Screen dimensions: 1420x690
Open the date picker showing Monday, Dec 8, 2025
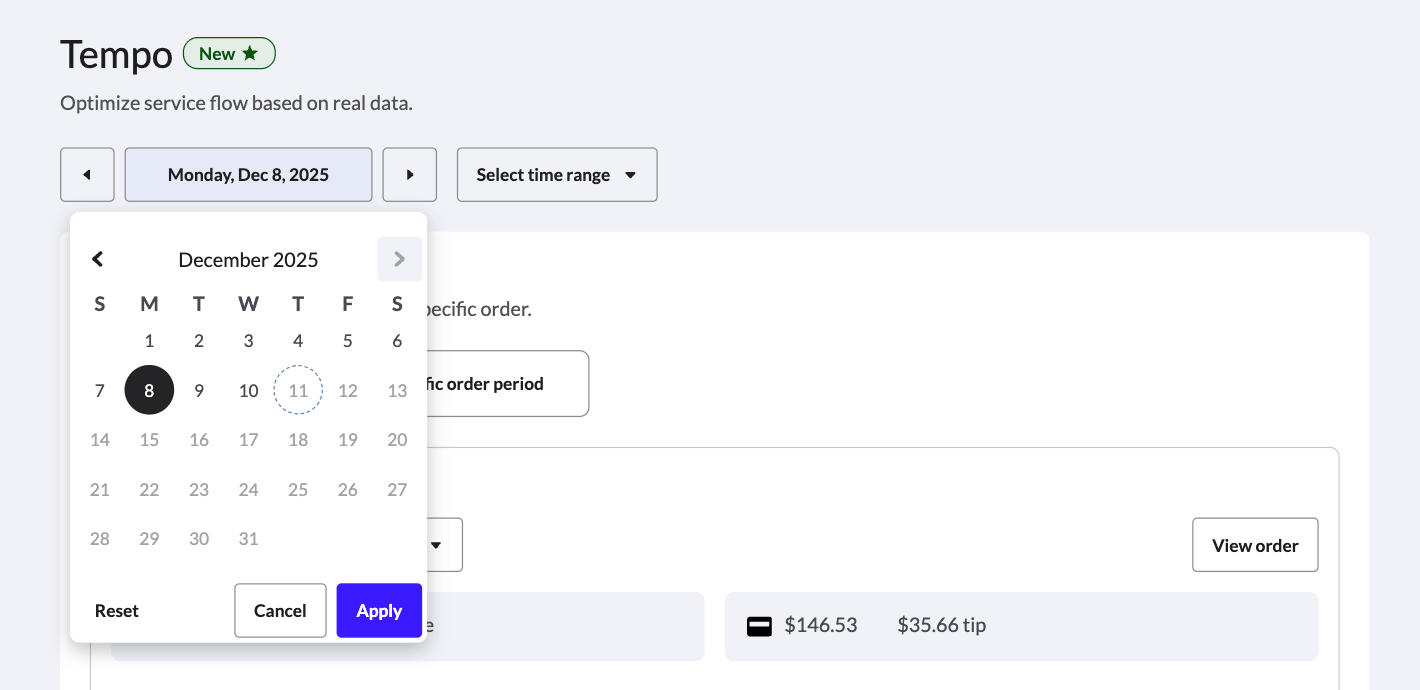coord(248,175)
